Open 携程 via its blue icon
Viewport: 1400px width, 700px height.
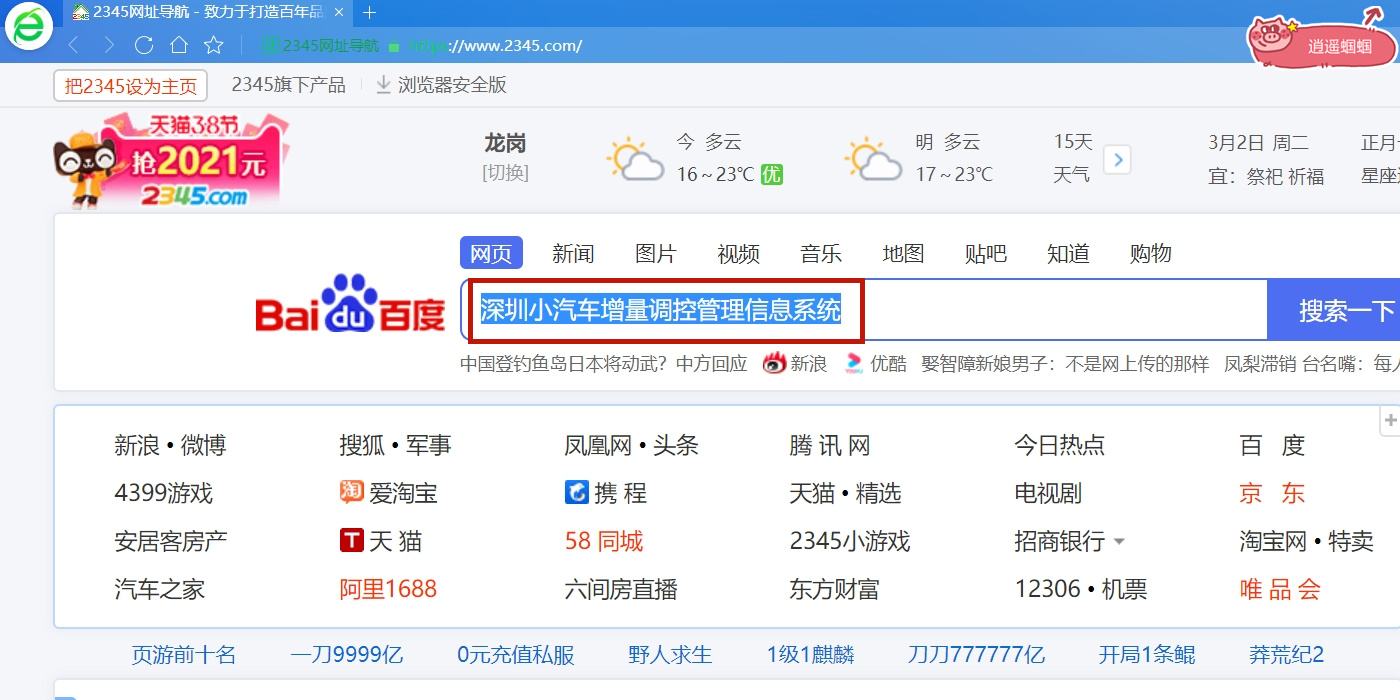click(x=577, y=492)
